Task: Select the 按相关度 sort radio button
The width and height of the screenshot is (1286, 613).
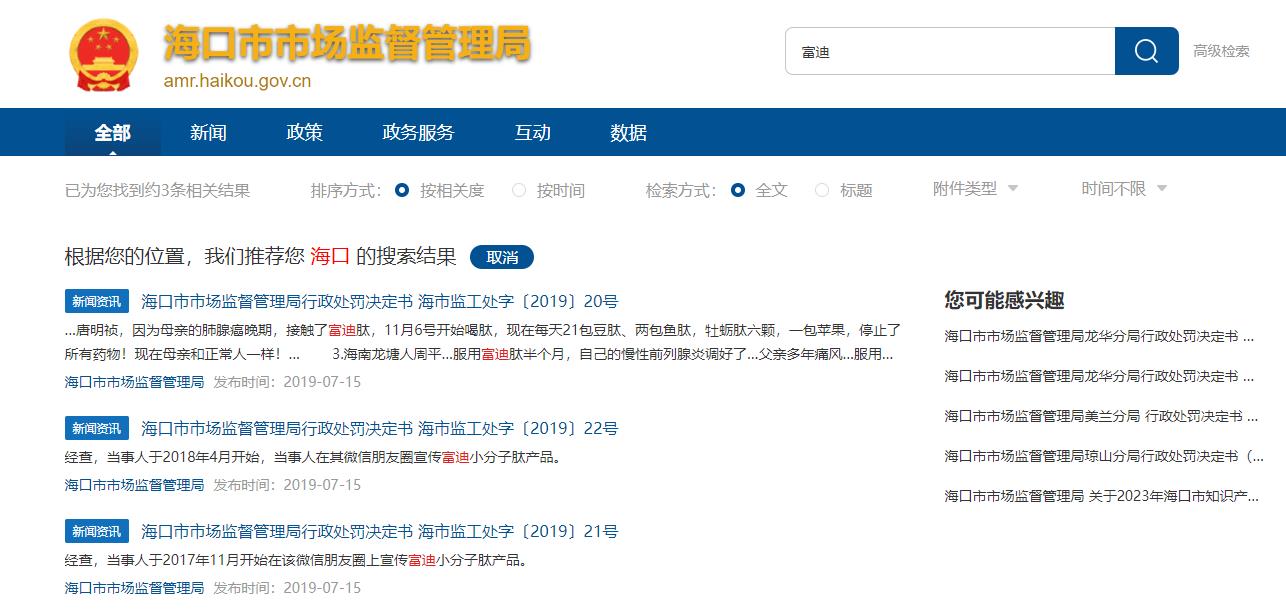Action: (402, 190)
